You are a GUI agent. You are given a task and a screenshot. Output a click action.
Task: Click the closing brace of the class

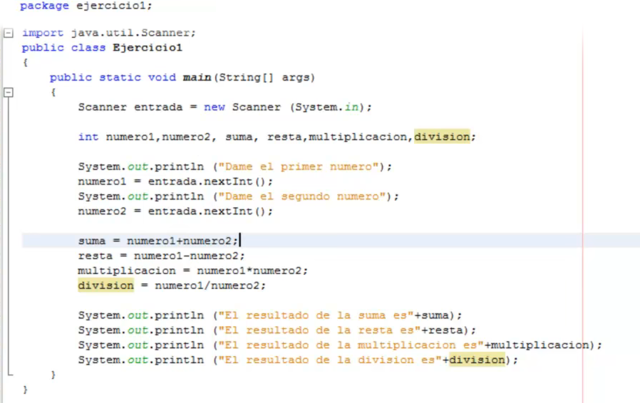tap(25, 390)
